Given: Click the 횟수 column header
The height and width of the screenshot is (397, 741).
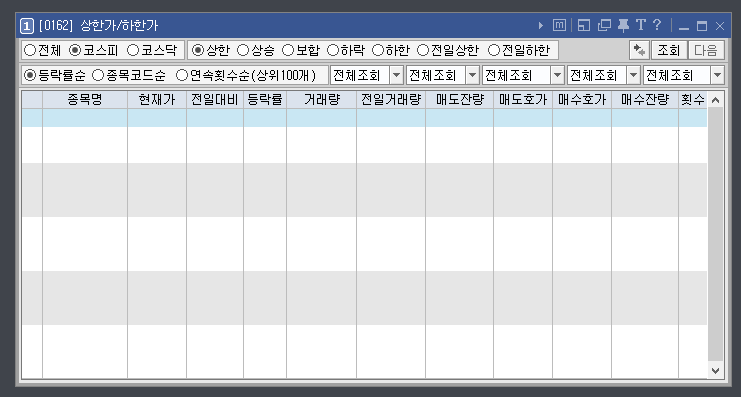Looking at the screenshot, I should click(693, 100).
